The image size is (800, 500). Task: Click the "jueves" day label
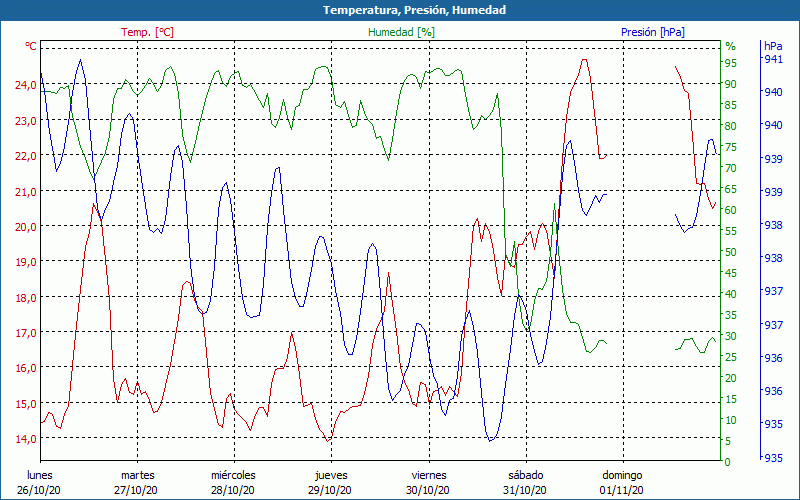(331, 476)
